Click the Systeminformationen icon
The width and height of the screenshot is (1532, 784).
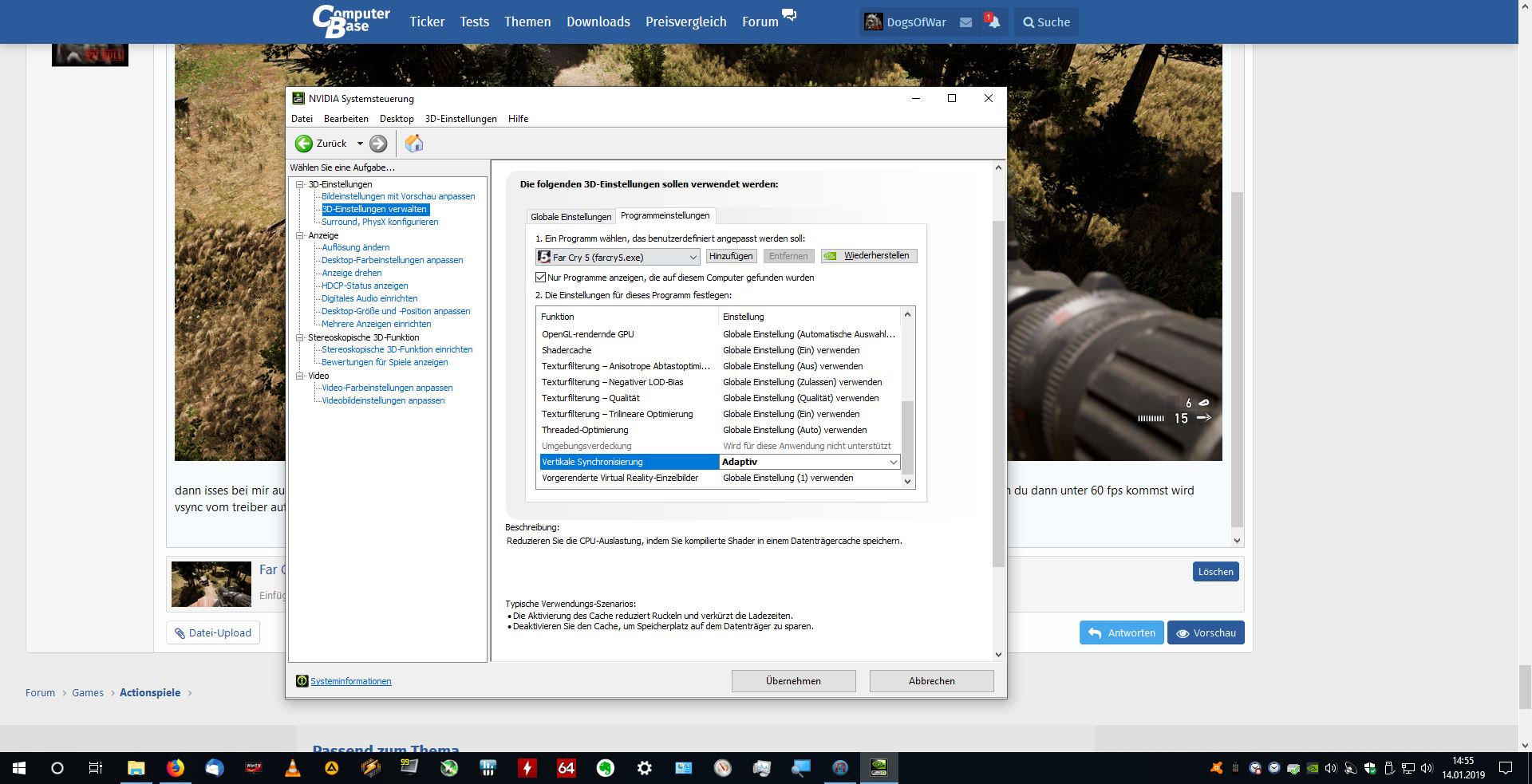tap(302, 681)
